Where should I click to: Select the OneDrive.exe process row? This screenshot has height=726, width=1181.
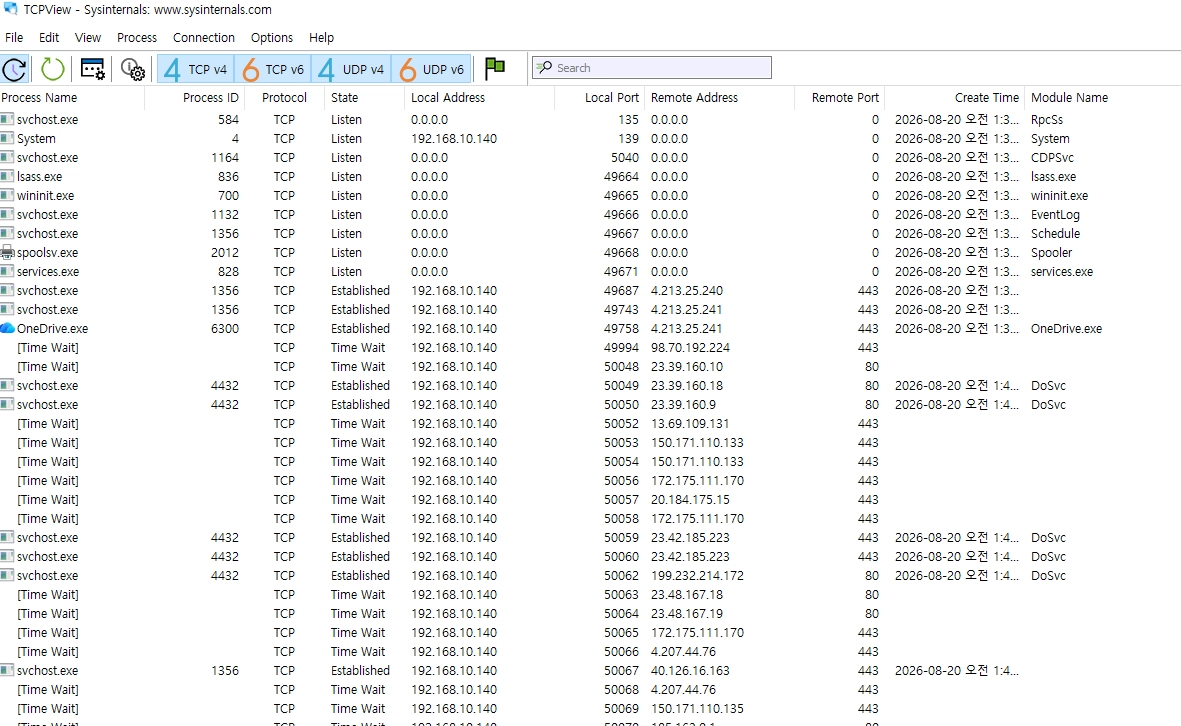point(590,328)
